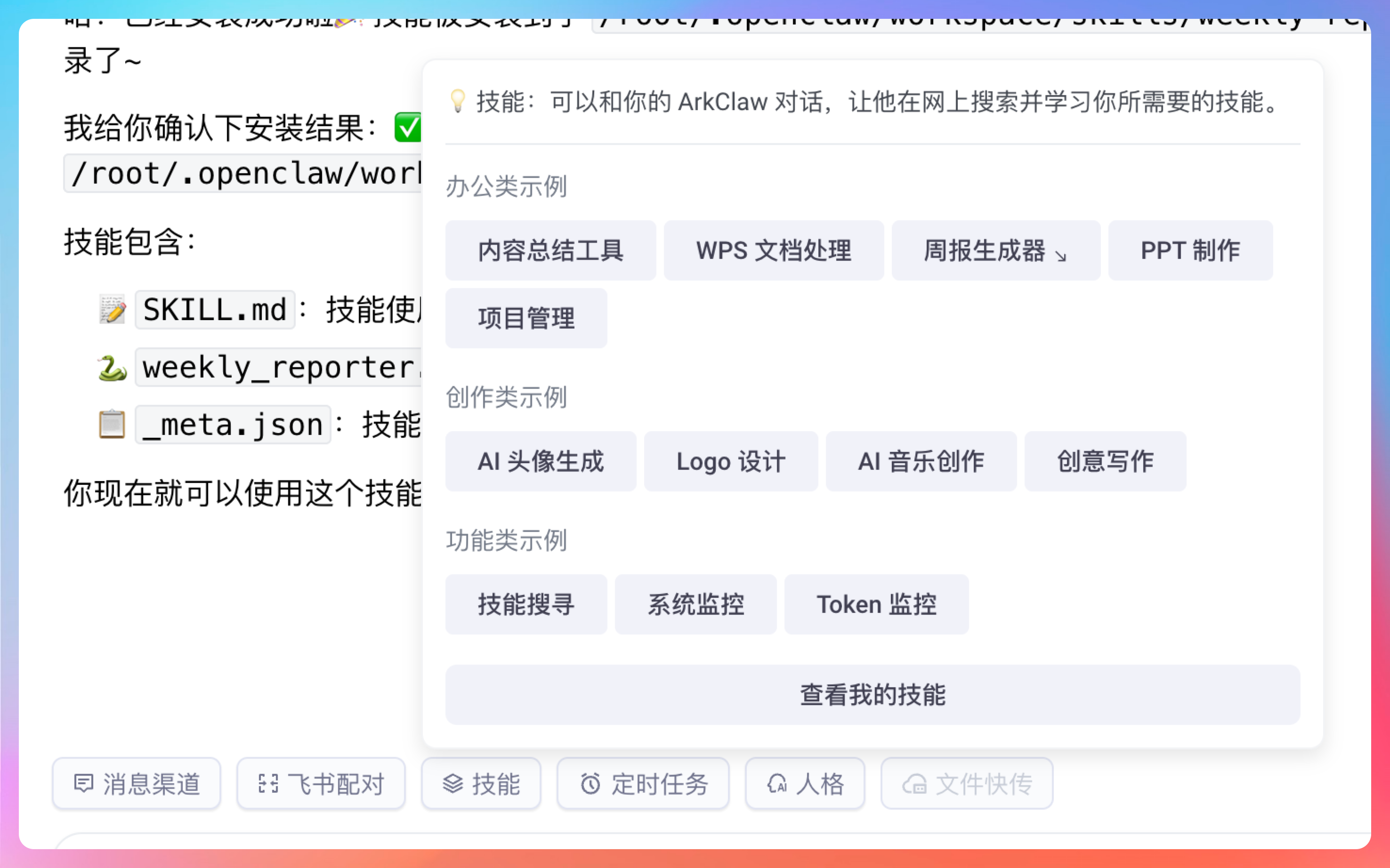
Task: Click the arrow on 周报生成器 chip
Action: coord(1061,256)
